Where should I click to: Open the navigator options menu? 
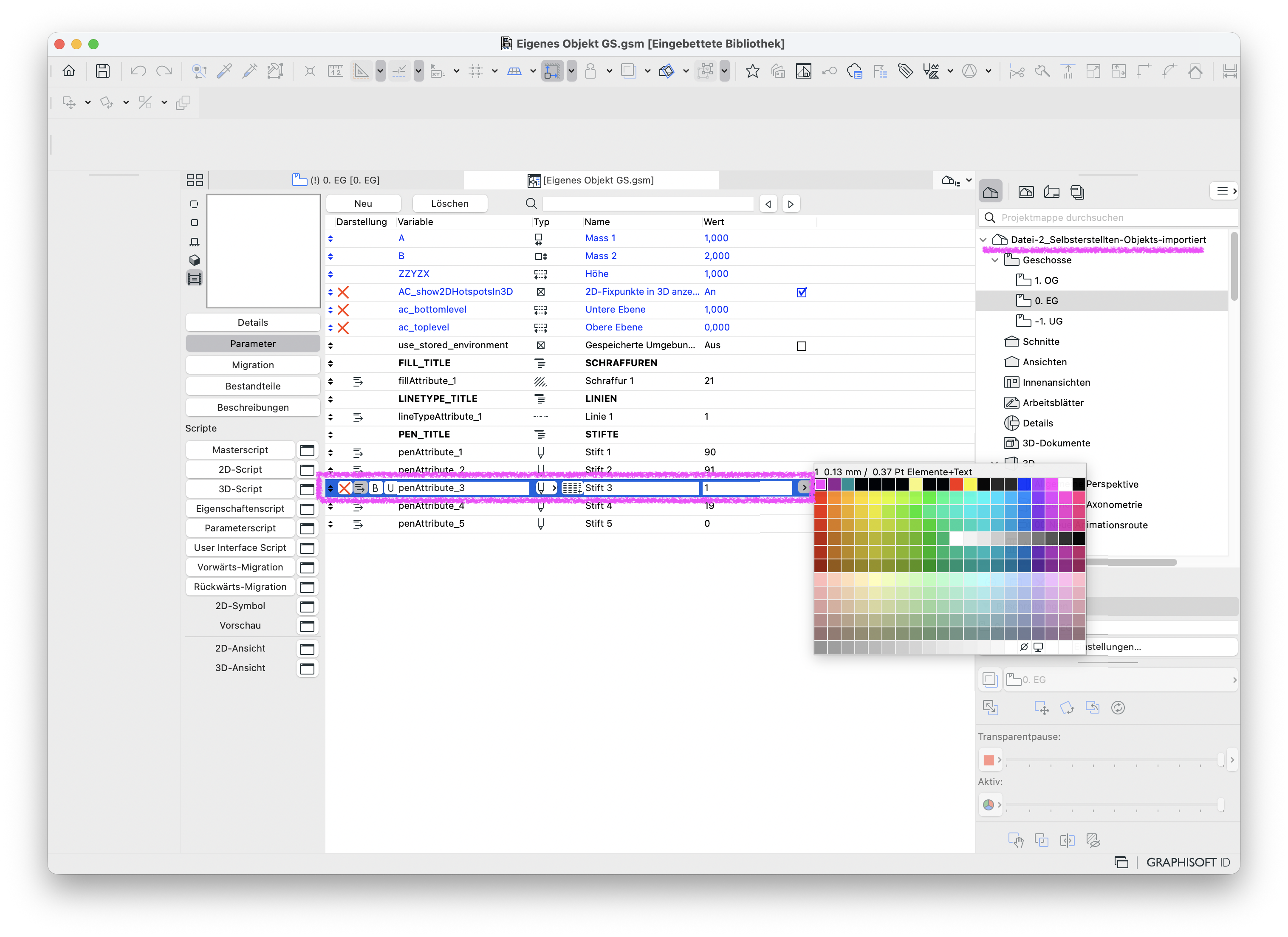pyautogui.click(x=1224, y=192)
